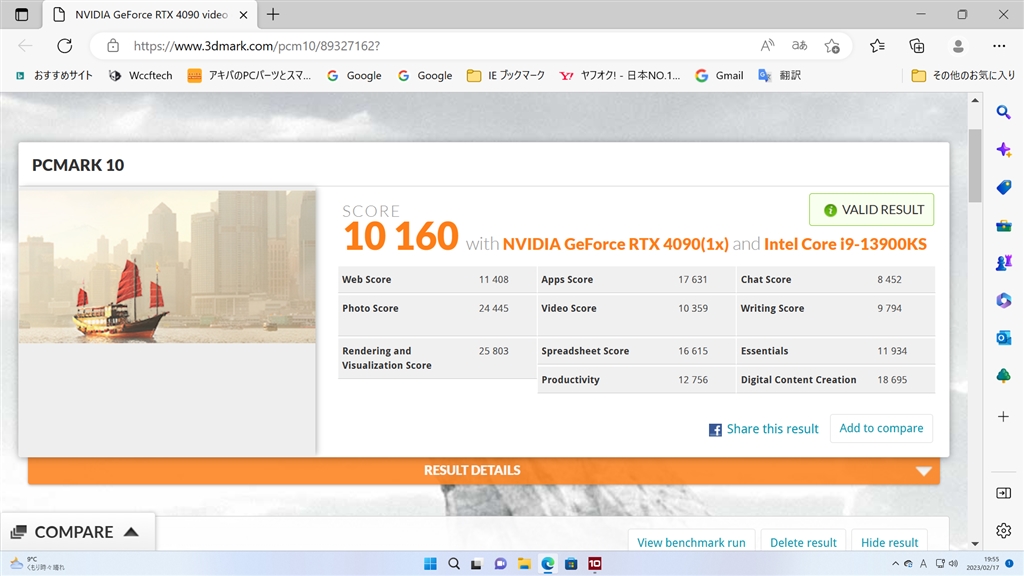This screenshot has width=1024, height=576.
Task: Click the Intel Core i9-13900KS link
Action: click(845, 244)
